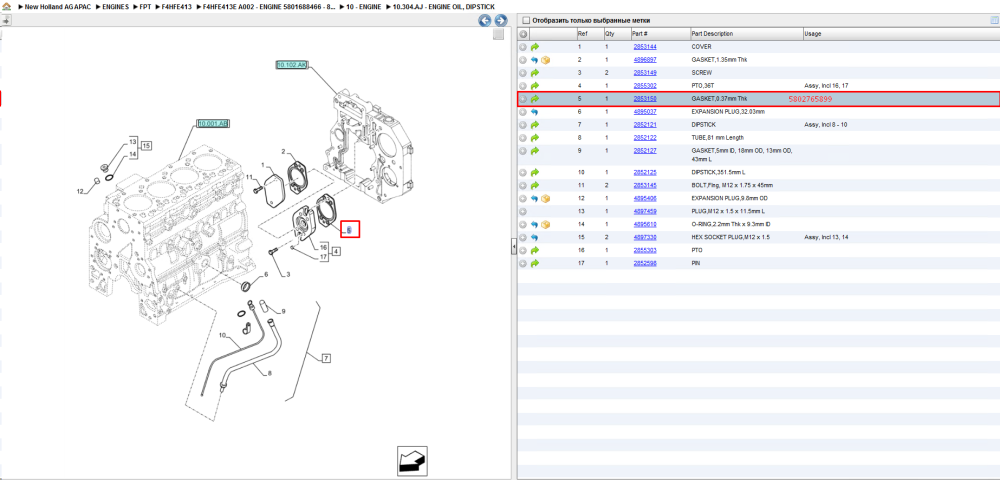1000x480 pixels.
Task: Open part number link 4895037
Action: point(645,112)
